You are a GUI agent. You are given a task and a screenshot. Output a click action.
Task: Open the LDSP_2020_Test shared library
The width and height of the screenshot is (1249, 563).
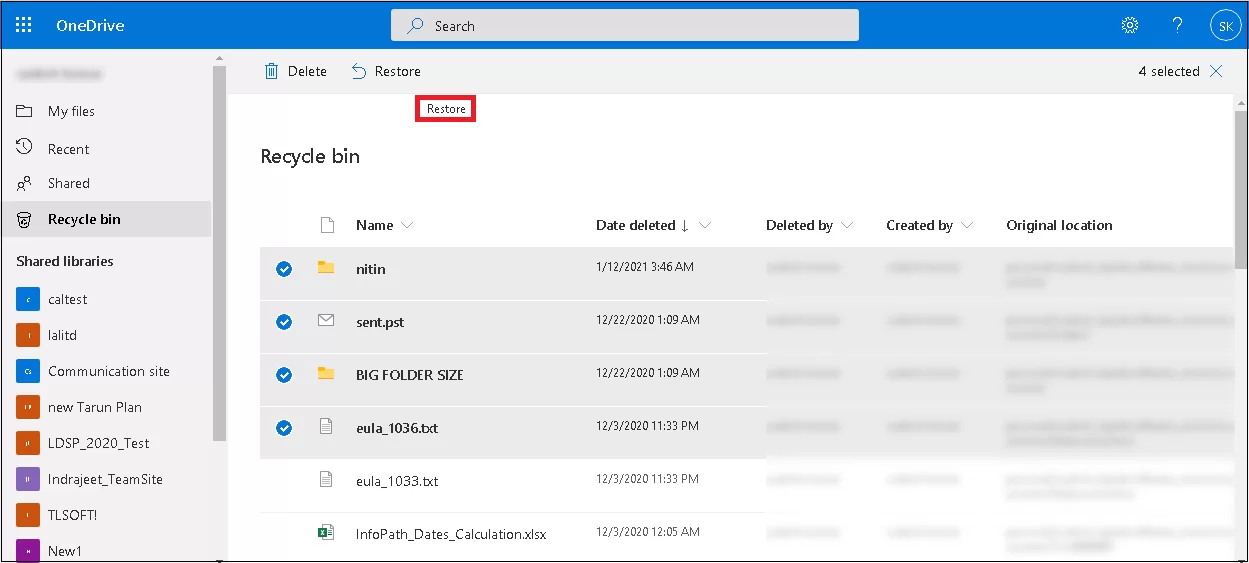pyautogui.click(x=98, y=443)
